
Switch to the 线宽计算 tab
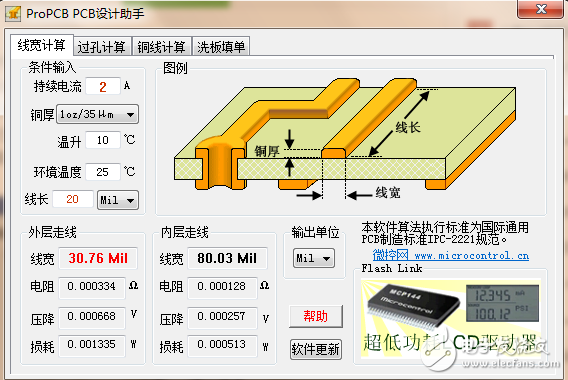[x=42, y=46]
